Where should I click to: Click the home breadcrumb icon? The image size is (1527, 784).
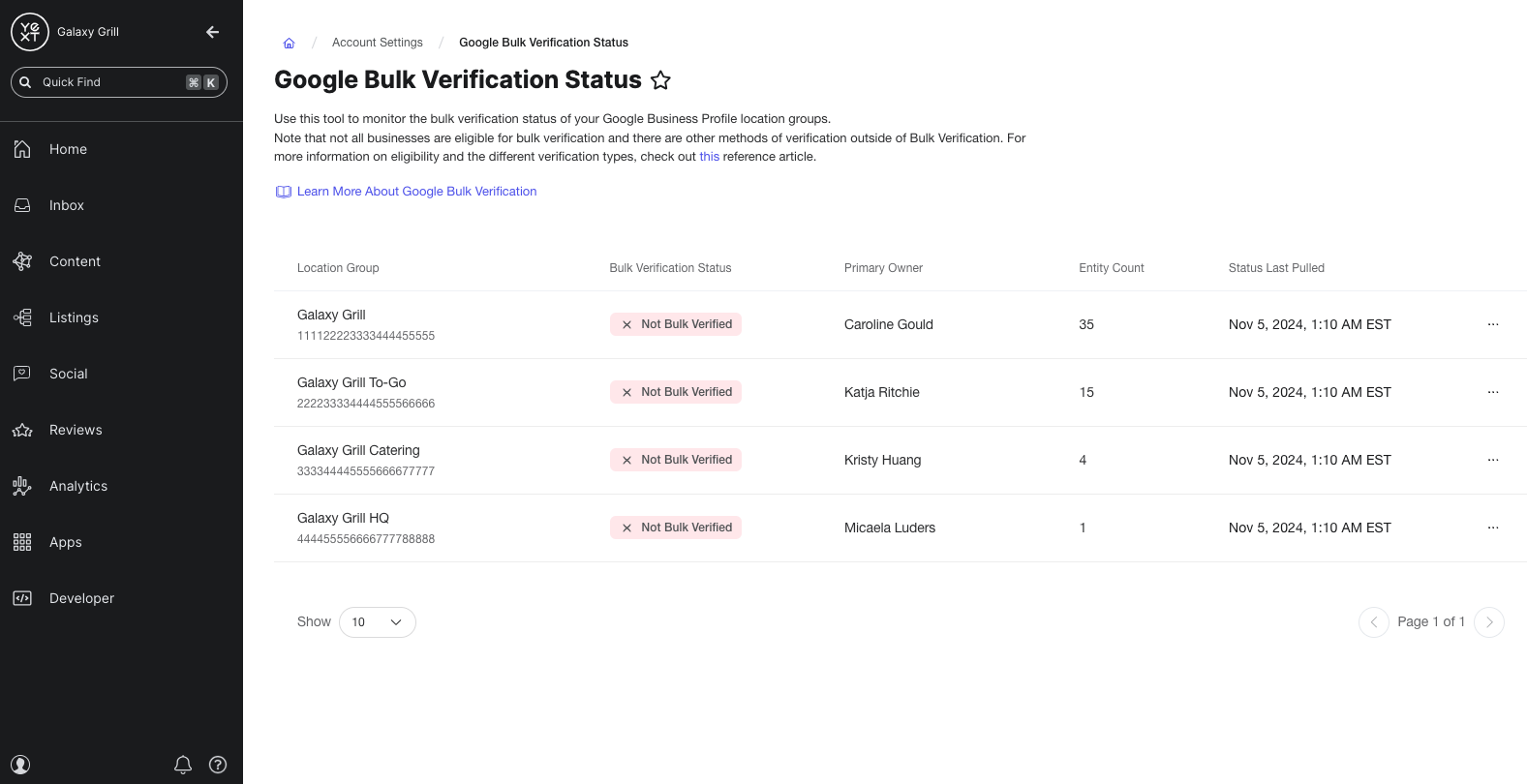(289, 43)
